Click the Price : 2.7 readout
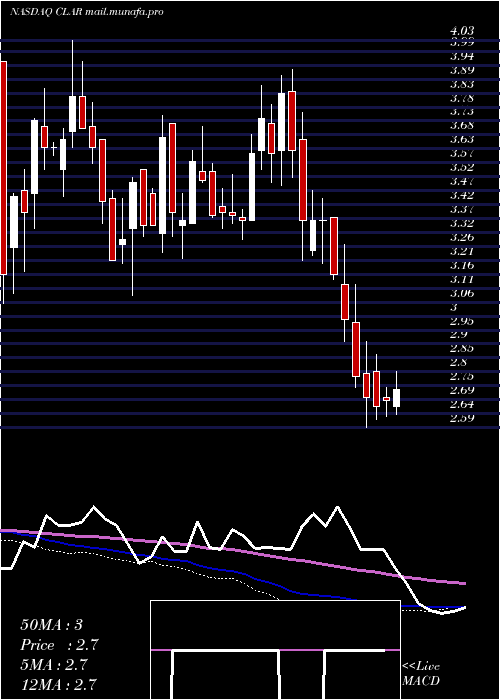 click(59, 645)
